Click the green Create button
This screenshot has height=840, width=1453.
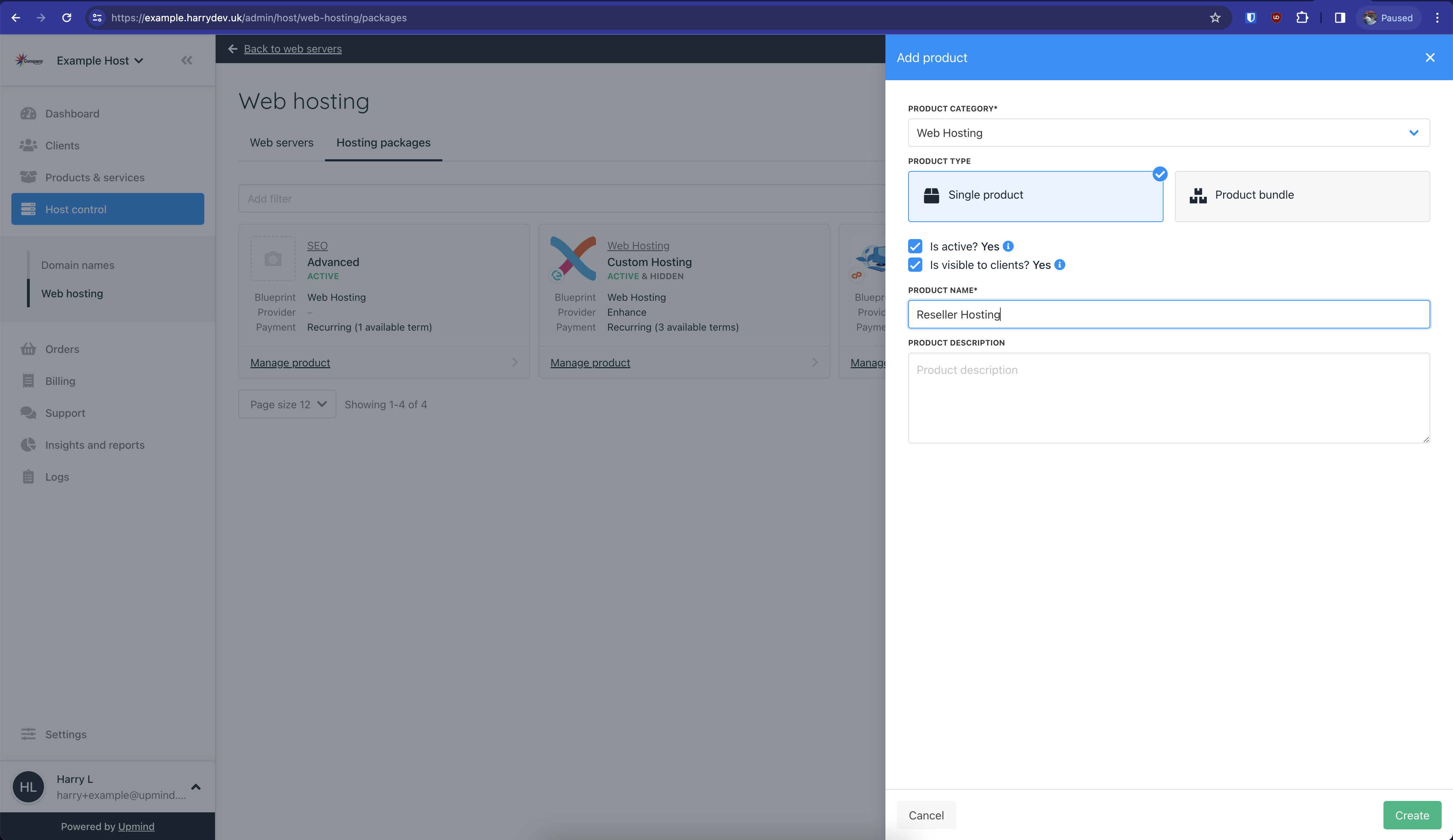click(1412, 815)
